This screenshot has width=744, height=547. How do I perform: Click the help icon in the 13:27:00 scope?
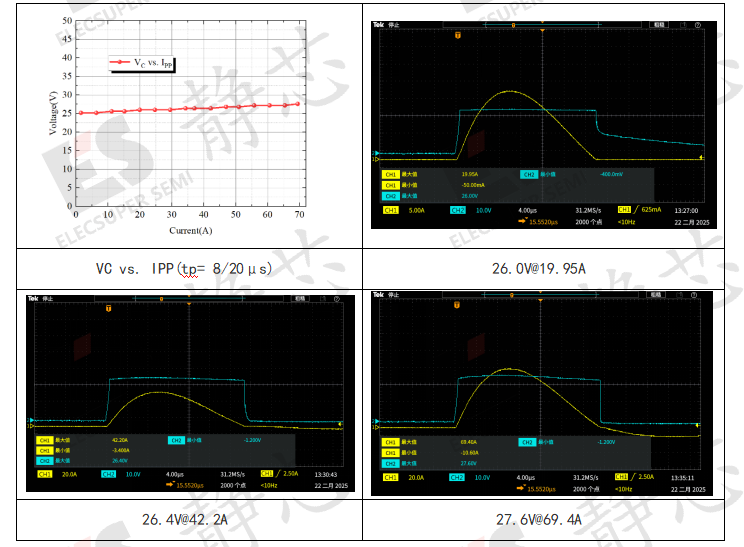click(698, 25)
